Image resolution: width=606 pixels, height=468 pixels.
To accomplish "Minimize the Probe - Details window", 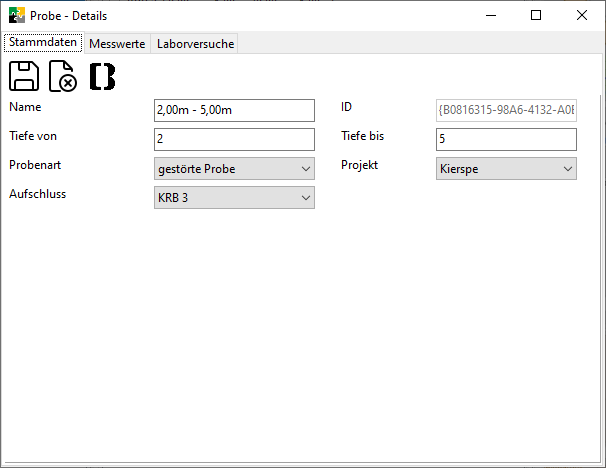I will pyautogui.click(x=490, y=16).
